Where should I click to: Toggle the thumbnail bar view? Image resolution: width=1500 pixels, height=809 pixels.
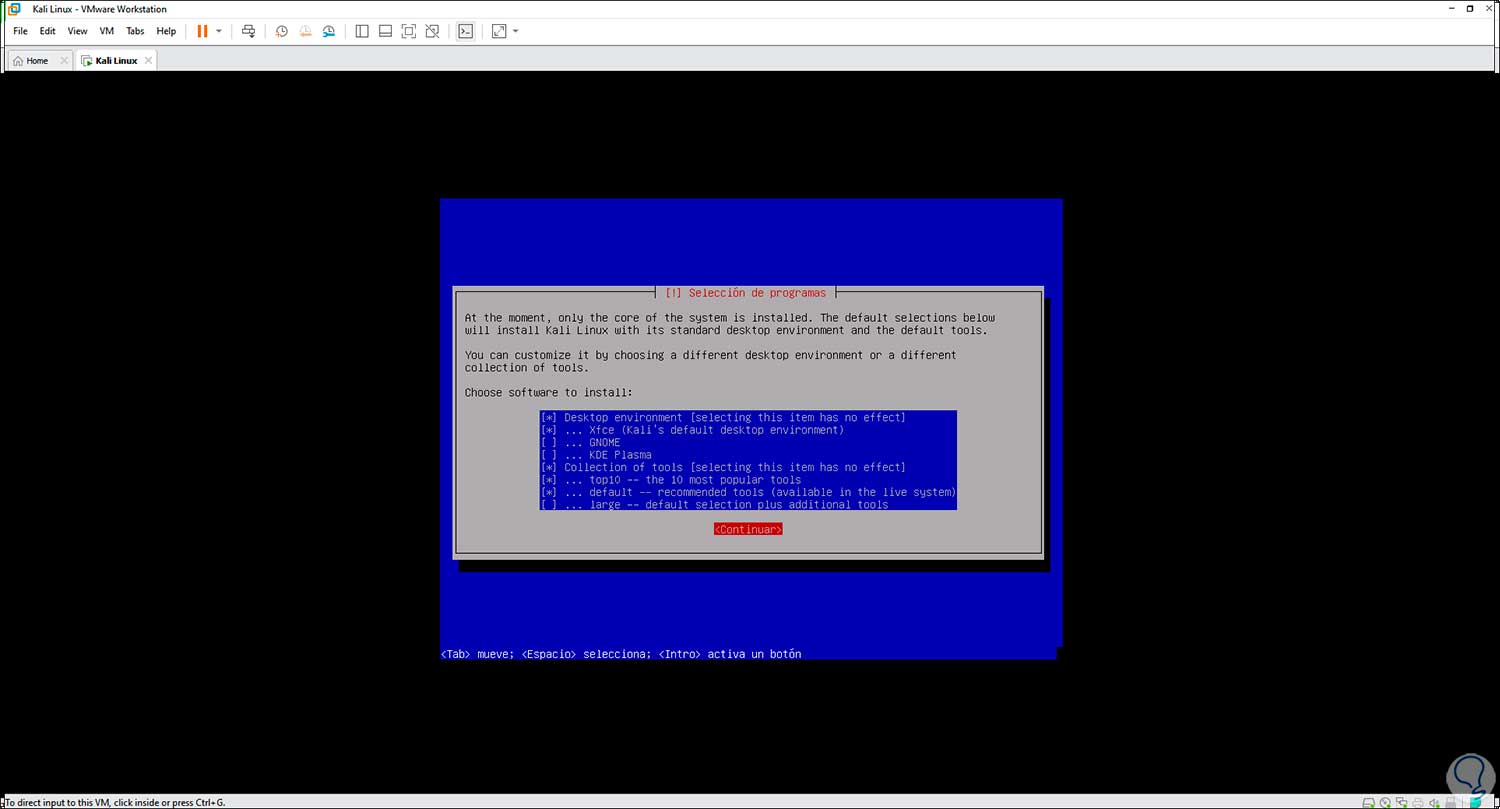385,31
